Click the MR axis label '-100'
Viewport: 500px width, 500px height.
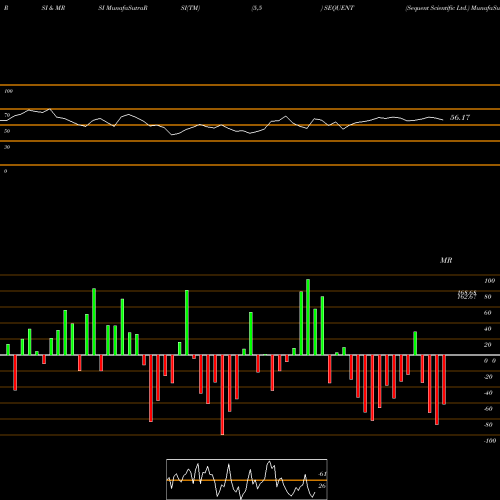pyautogui.click(x=490, y=441)
